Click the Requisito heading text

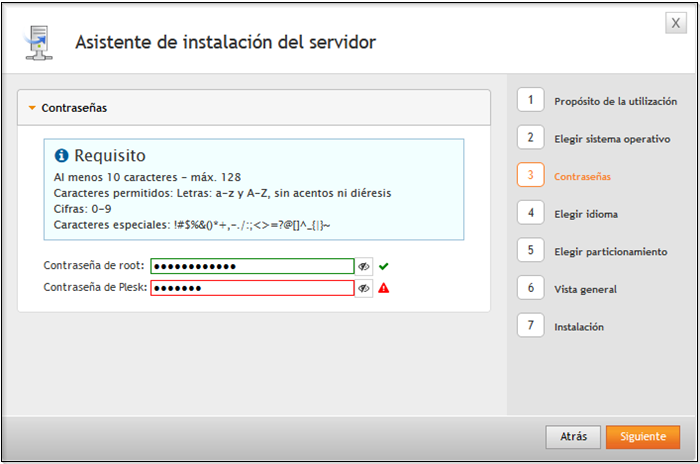tap(110, 155)
